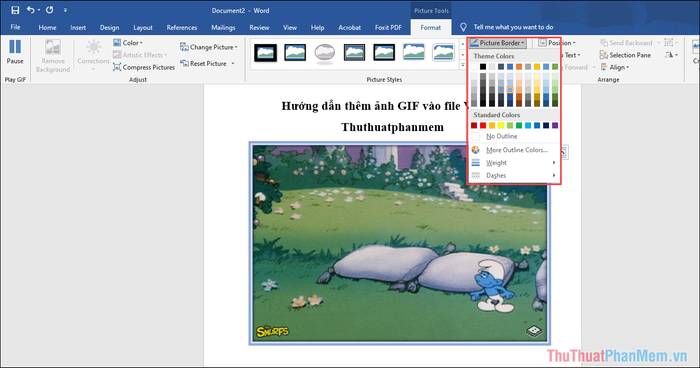Open the Rotate objects dropdown
This screenshot has width=700, height=368.
click(671, 54)
